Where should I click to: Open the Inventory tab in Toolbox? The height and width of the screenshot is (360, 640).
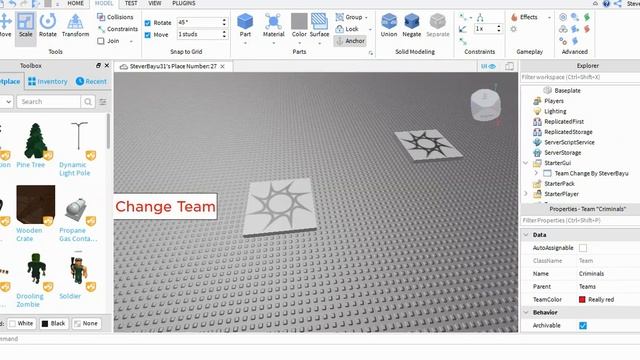(48, 81)
